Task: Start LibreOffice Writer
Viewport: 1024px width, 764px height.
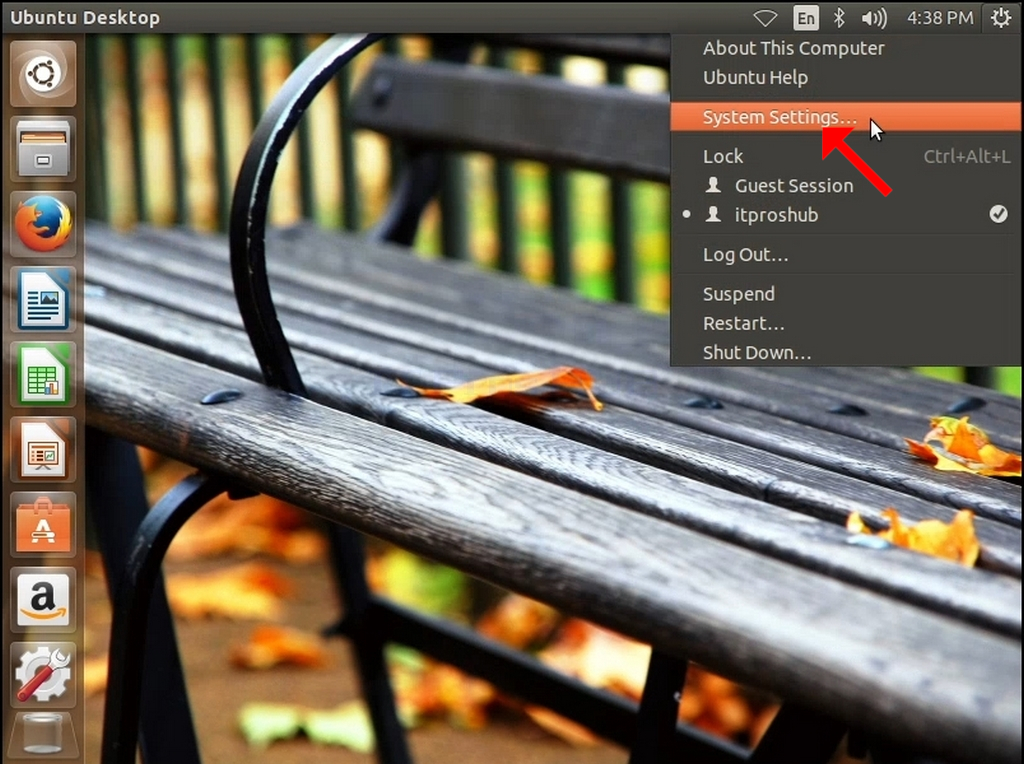Action: tap(43, 299)
